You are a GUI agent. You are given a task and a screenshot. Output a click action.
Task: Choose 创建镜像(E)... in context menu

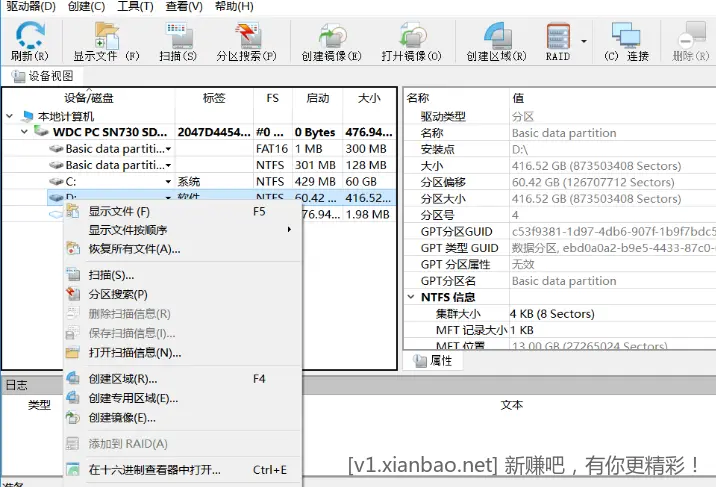pyautogui.click(x=183, y=418)
